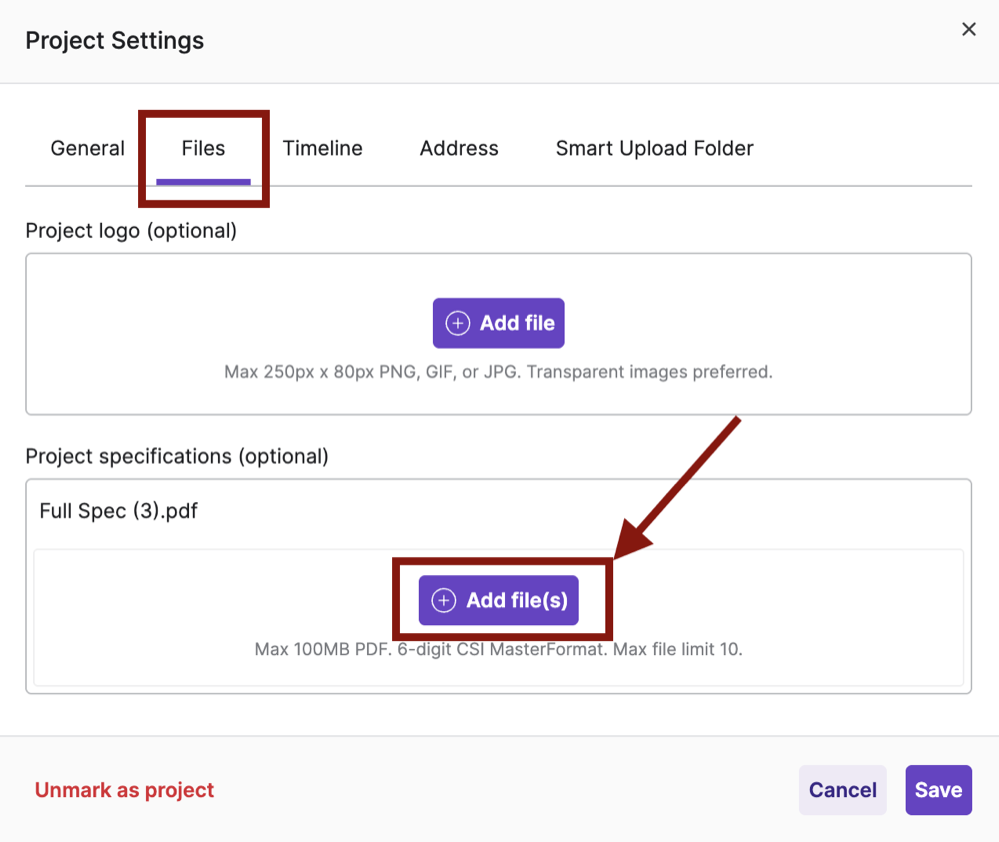
Task: Click Add file(s) for specifications
Action: click(x=498, y=600)
